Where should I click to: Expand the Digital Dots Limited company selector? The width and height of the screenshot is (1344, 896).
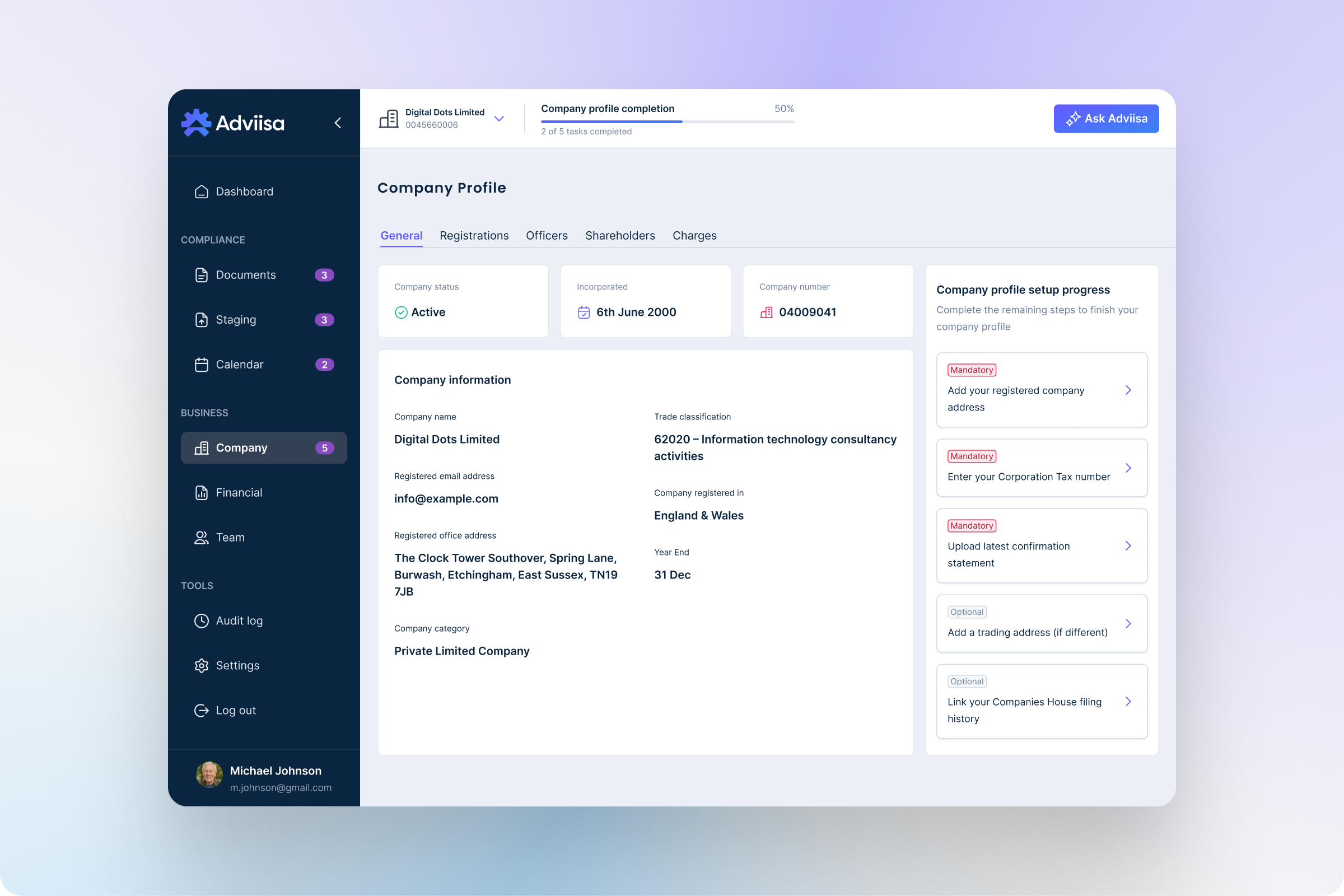499,119
